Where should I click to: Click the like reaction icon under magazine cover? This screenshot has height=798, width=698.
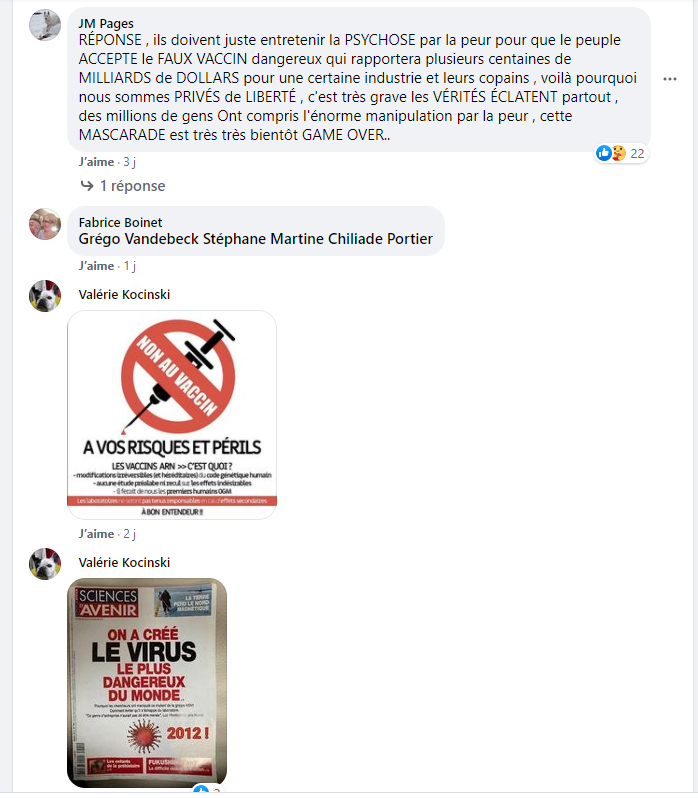click(201, 789)
